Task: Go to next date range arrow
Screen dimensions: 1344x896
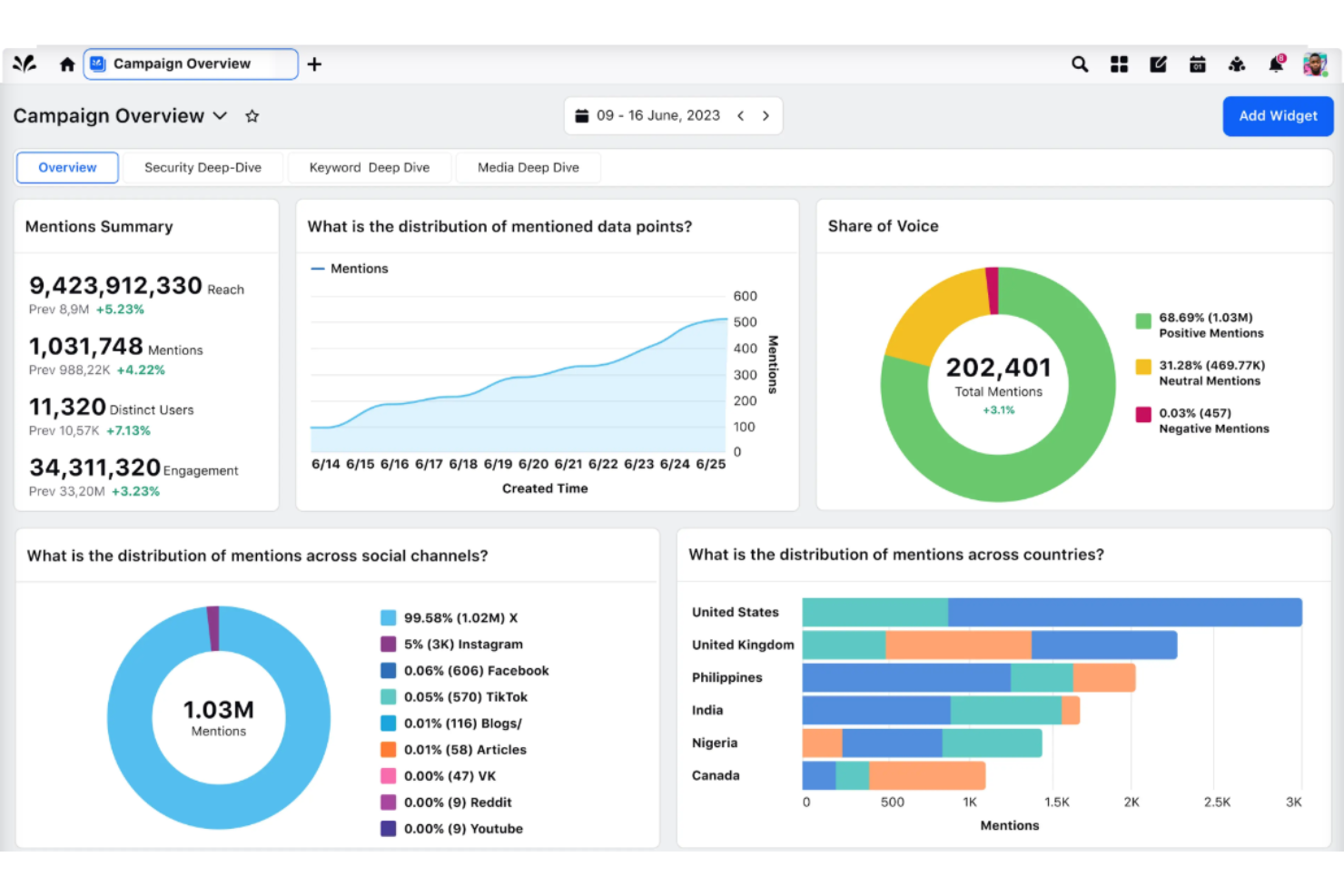Action: [766, 116]
